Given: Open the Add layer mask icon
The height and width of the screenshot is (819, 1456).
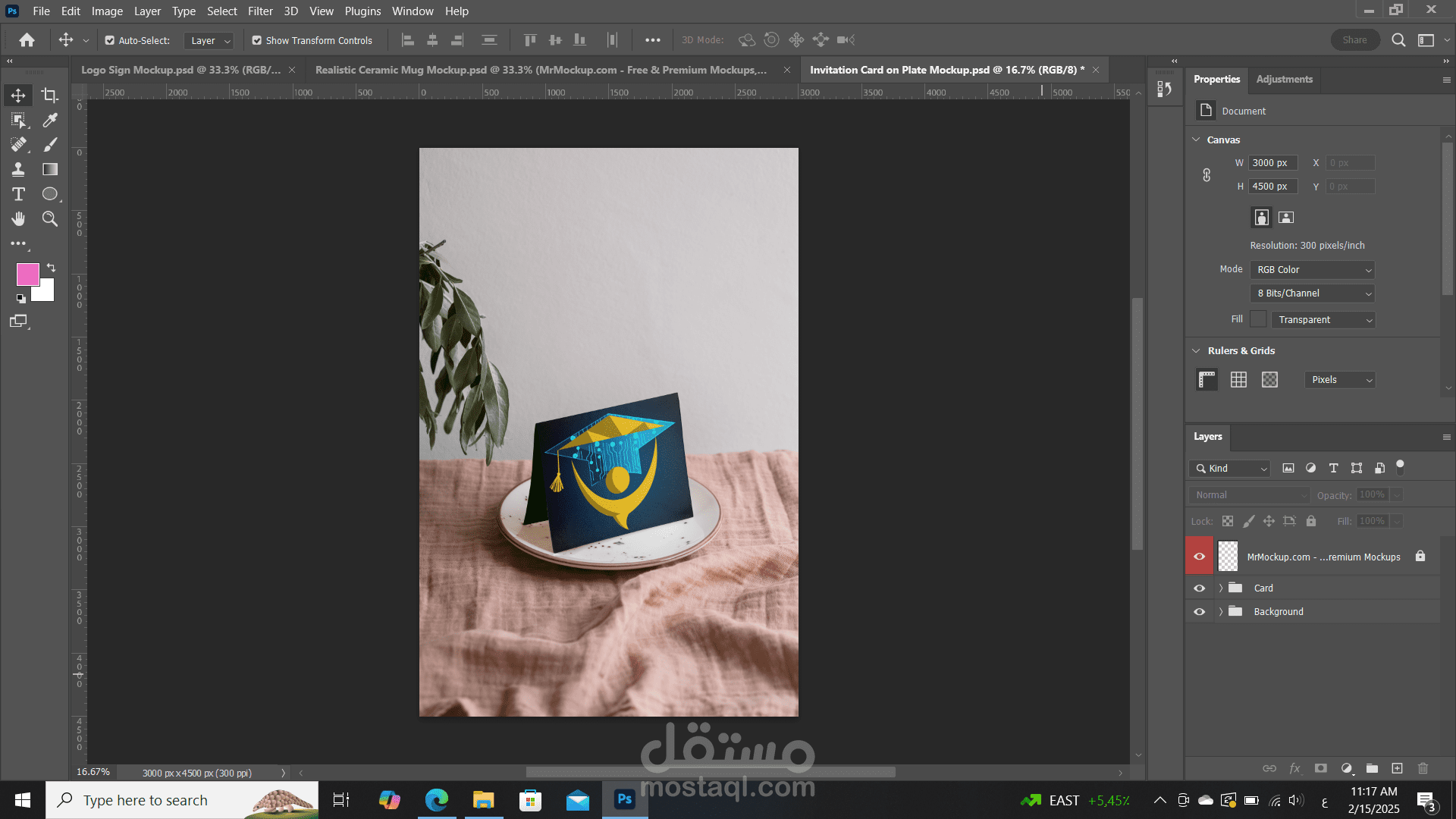Looking at the screenshot, I should point(1321,768).
